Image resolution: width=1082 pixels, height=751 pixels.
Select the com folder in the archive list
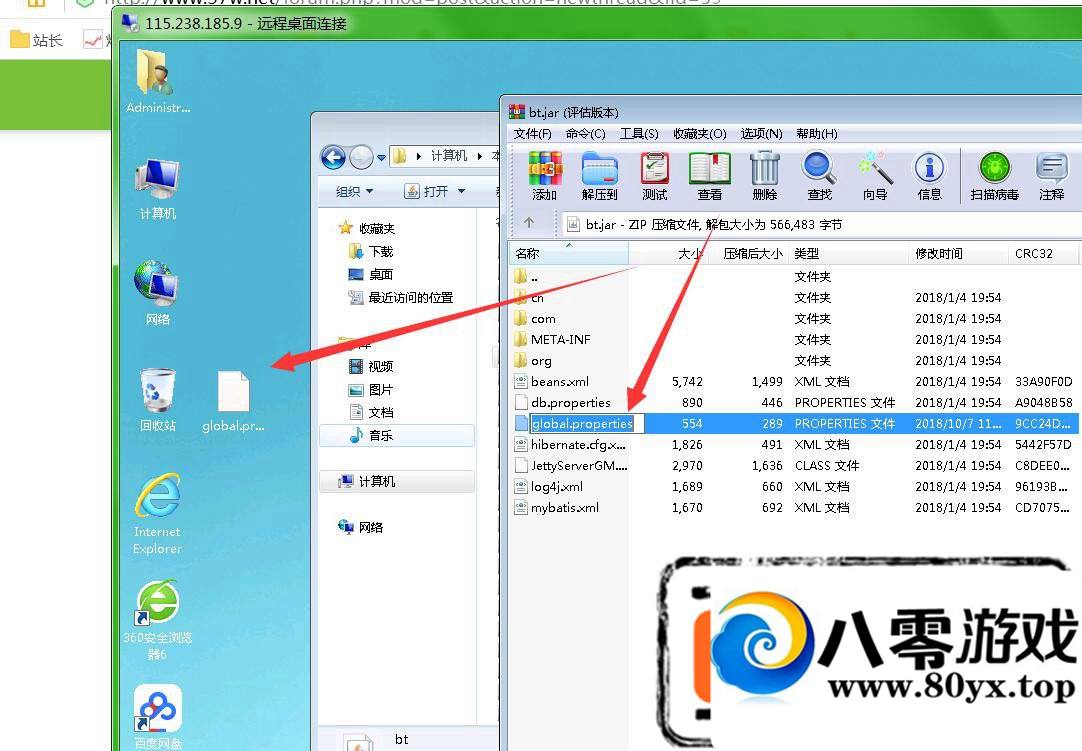click(x=794, y=319)
